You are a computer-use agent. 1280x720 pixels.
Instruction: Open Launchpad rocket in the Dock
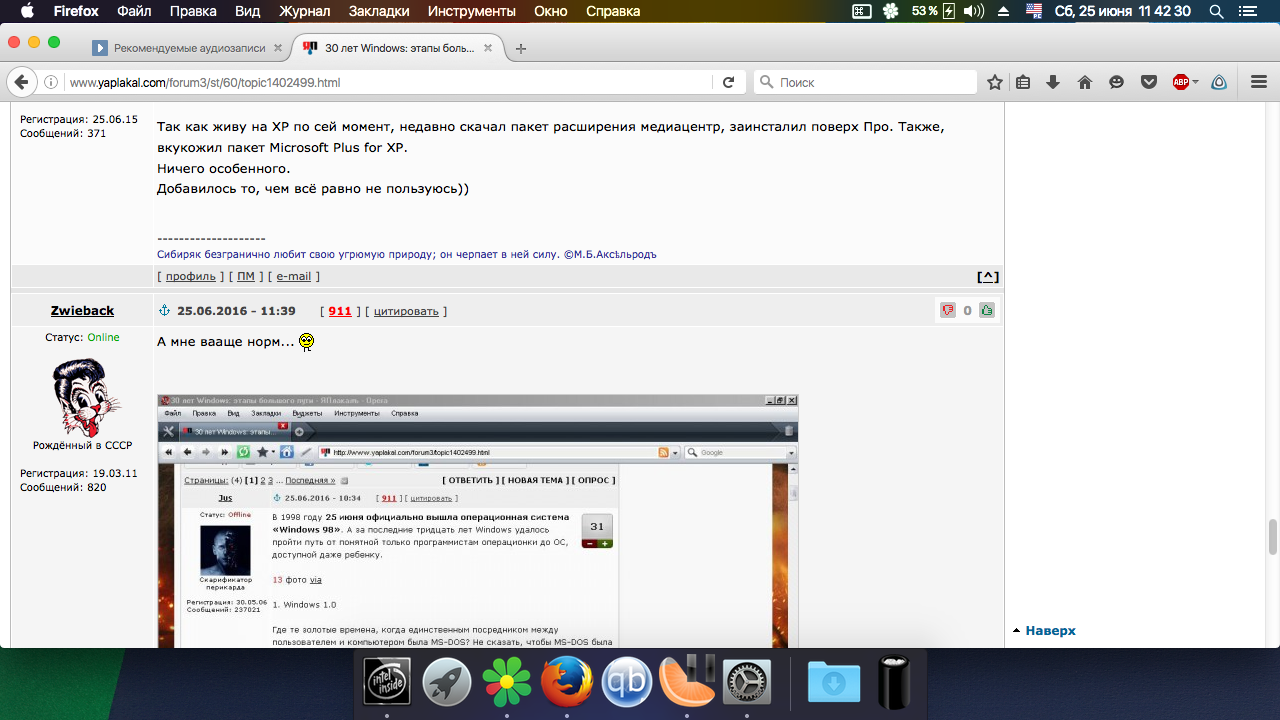tap(447, 682)
